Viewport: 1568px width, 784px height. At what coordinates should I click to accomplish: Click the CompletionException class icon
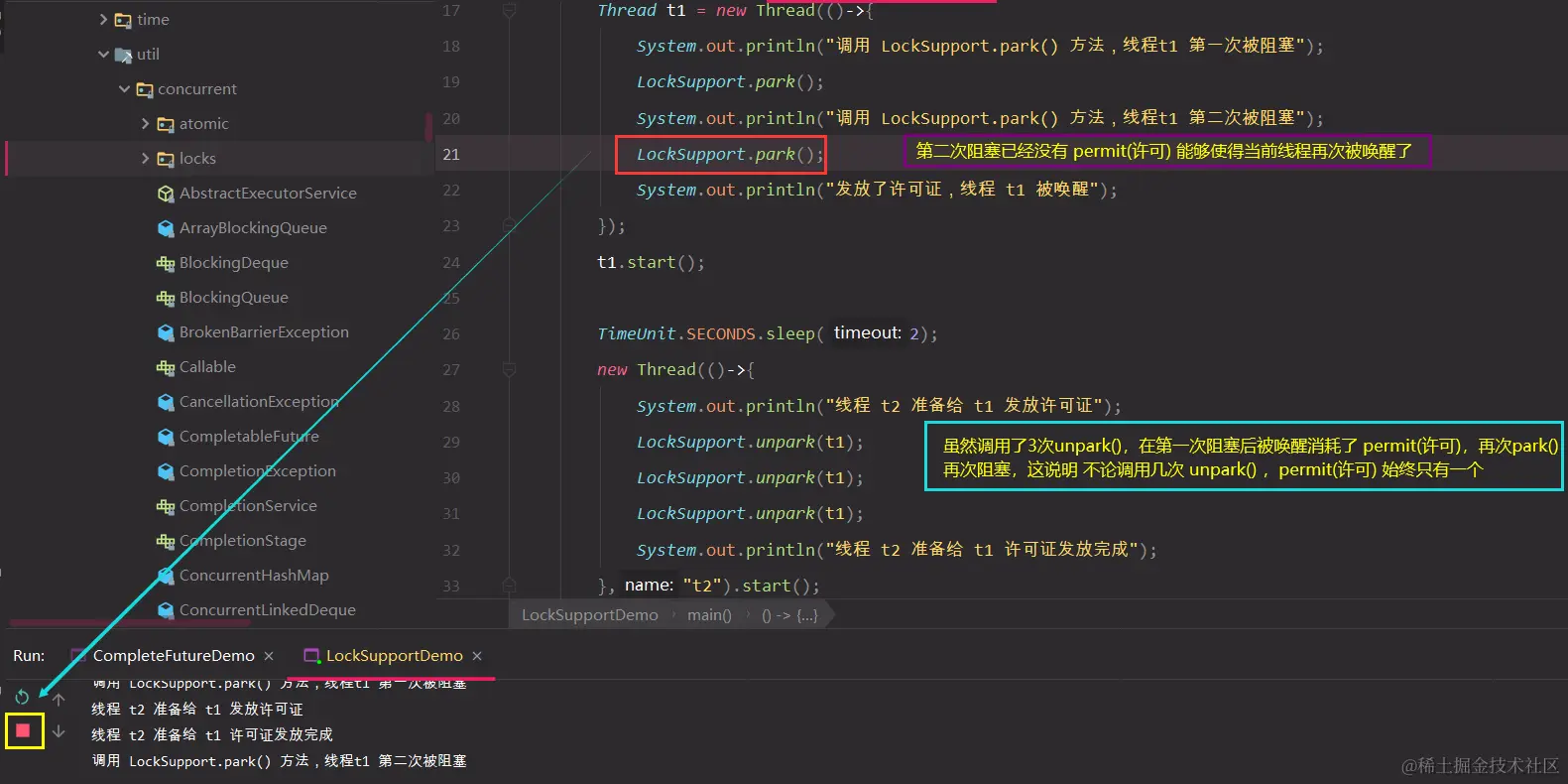click(166, 471)
